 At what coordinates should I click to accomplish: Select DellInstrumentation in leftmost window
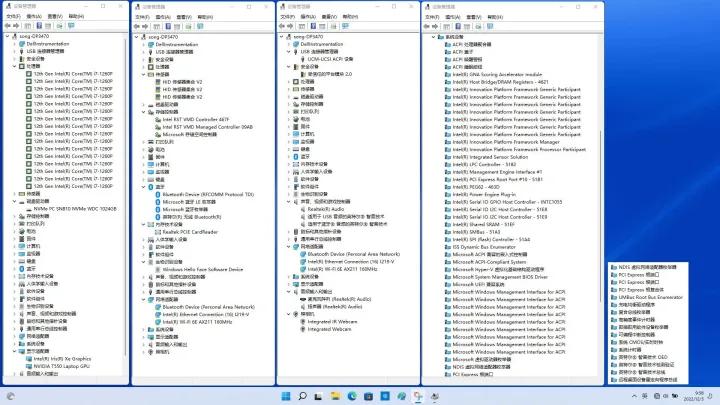pos(48,44)
